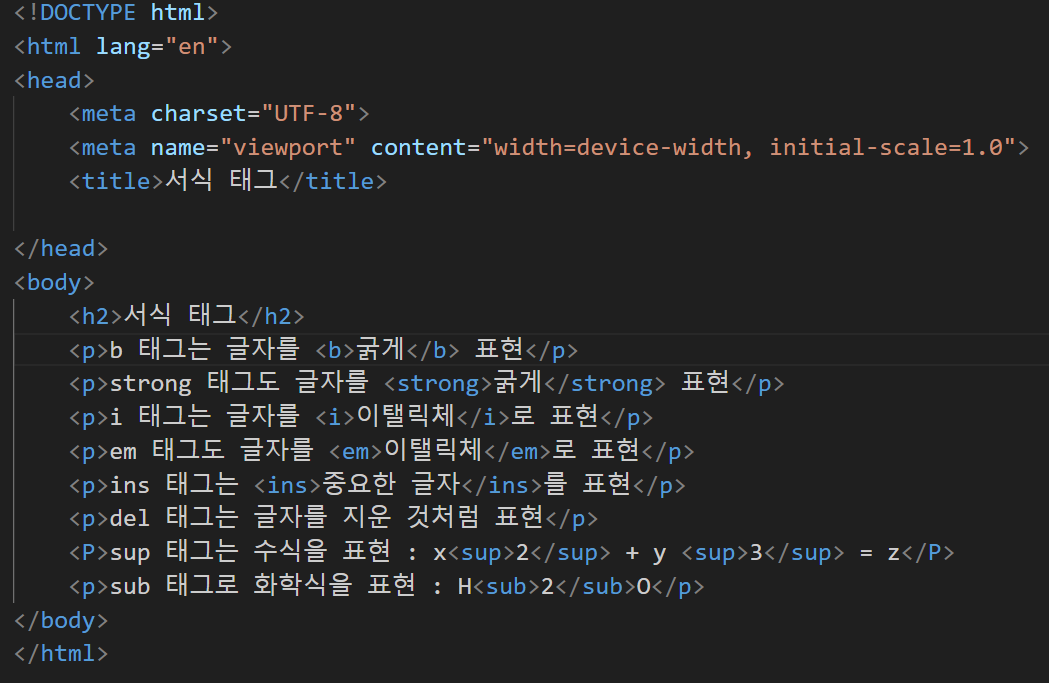Click the closing /strong tag
This screenshot has height=683, width=1049.
pyautogui.click(x=605, y=383)
